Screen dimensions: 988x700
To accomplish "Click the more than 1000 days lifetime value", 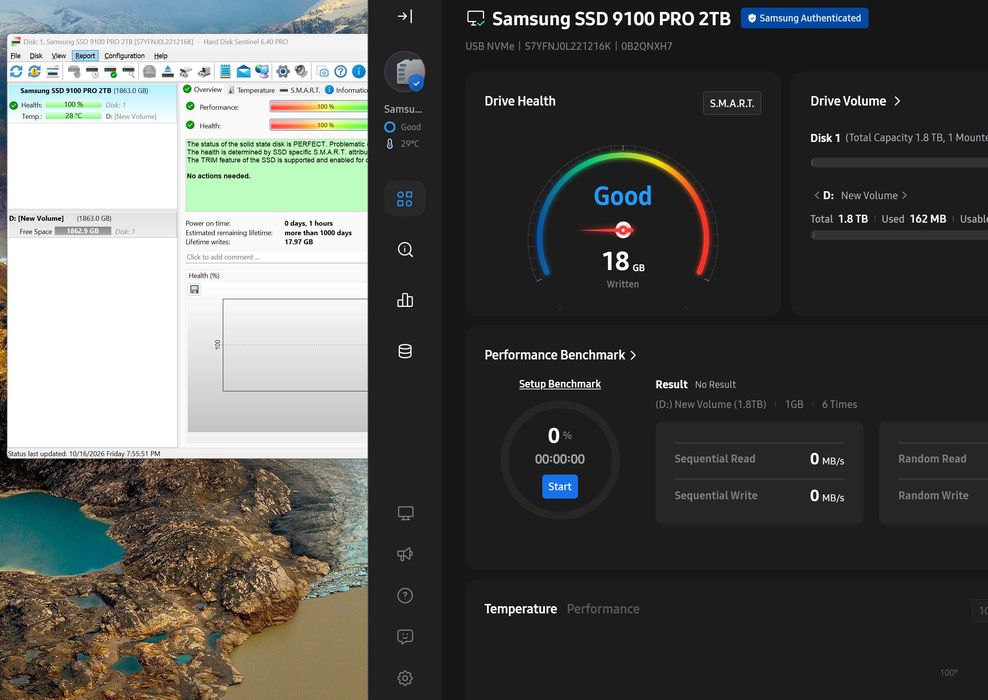I will [318, 232].
